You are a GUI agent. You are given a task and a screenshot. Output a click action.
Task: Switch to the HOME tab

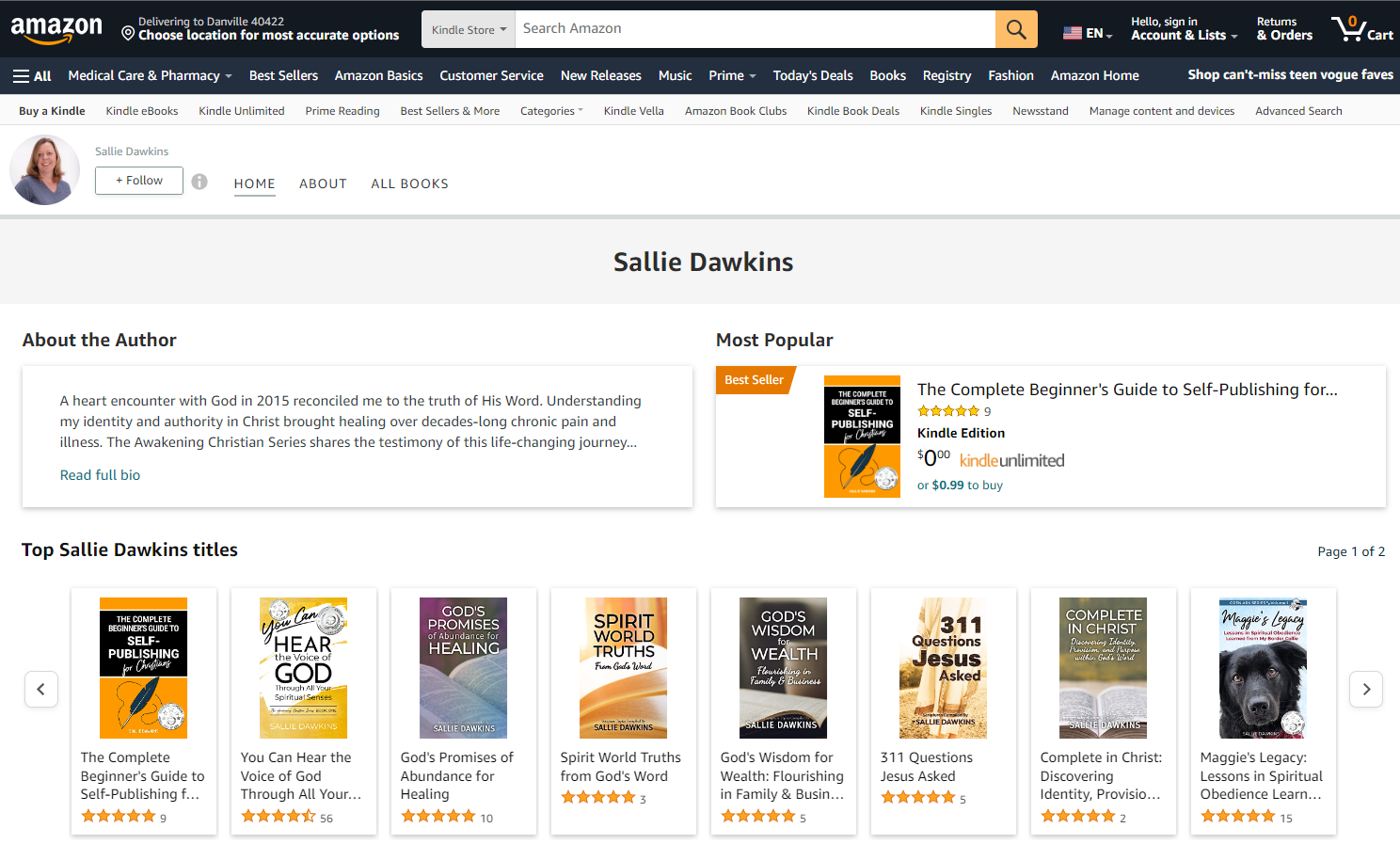(255, 183)
